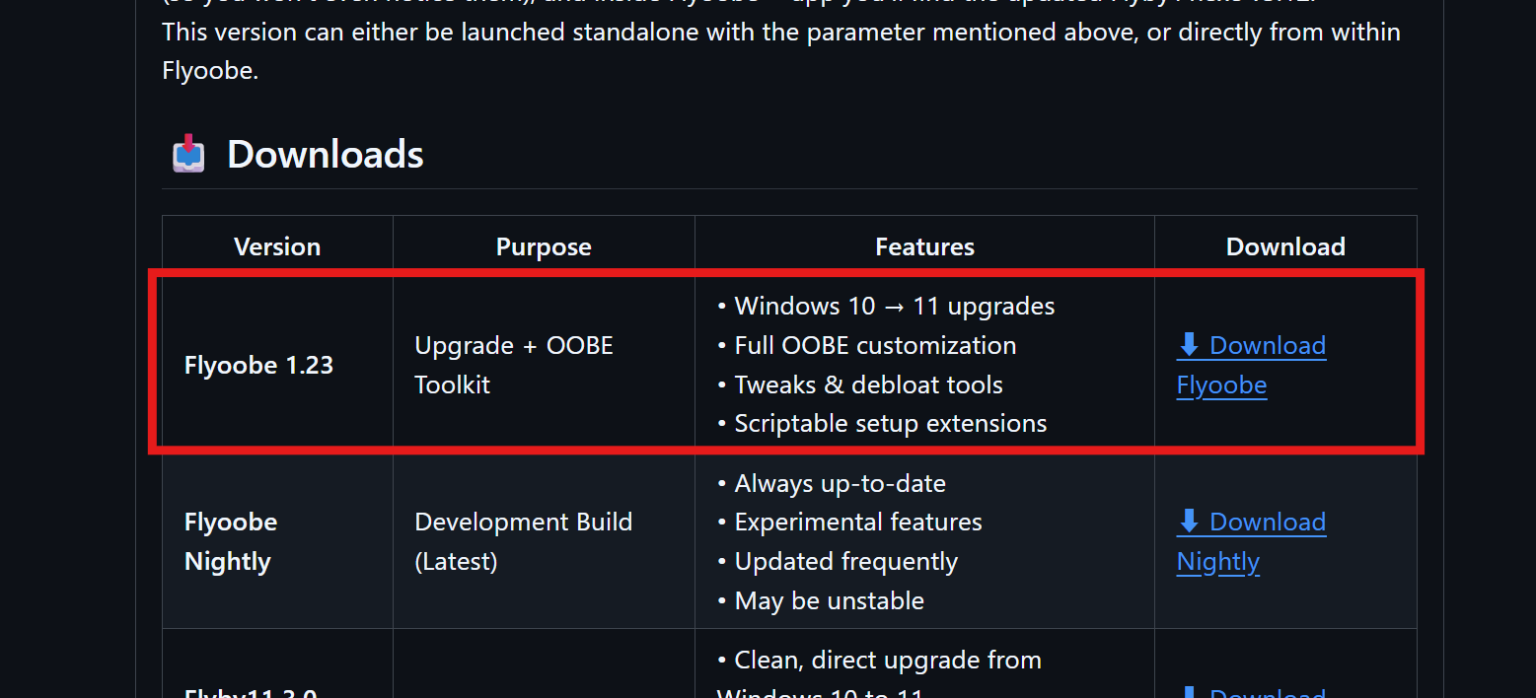The image size is (1536, 698).
Task: Click the Scriptable setup extensions bullet
Action: 890,424
